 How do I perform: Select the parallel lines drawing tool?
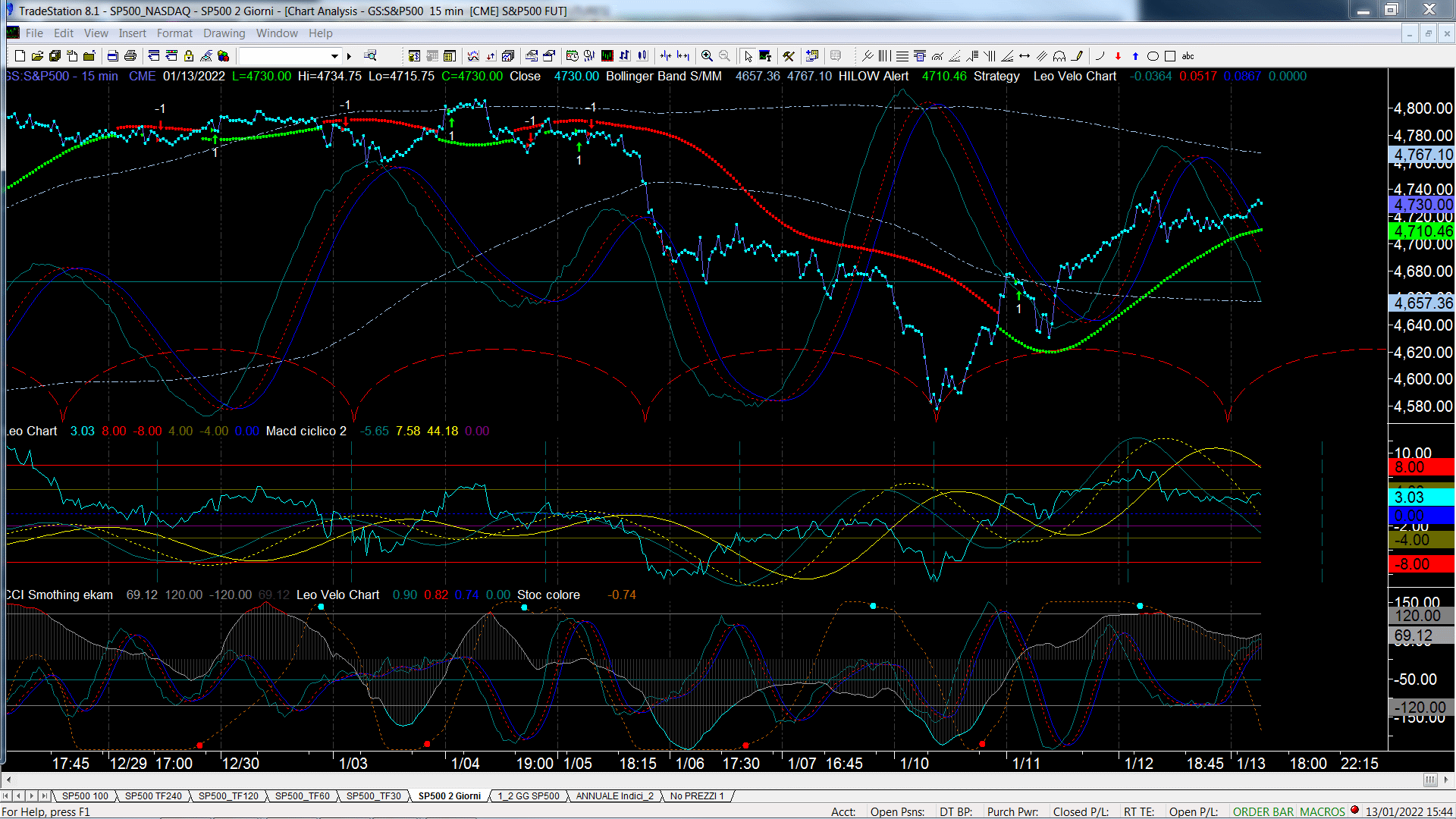(1042, 56)
